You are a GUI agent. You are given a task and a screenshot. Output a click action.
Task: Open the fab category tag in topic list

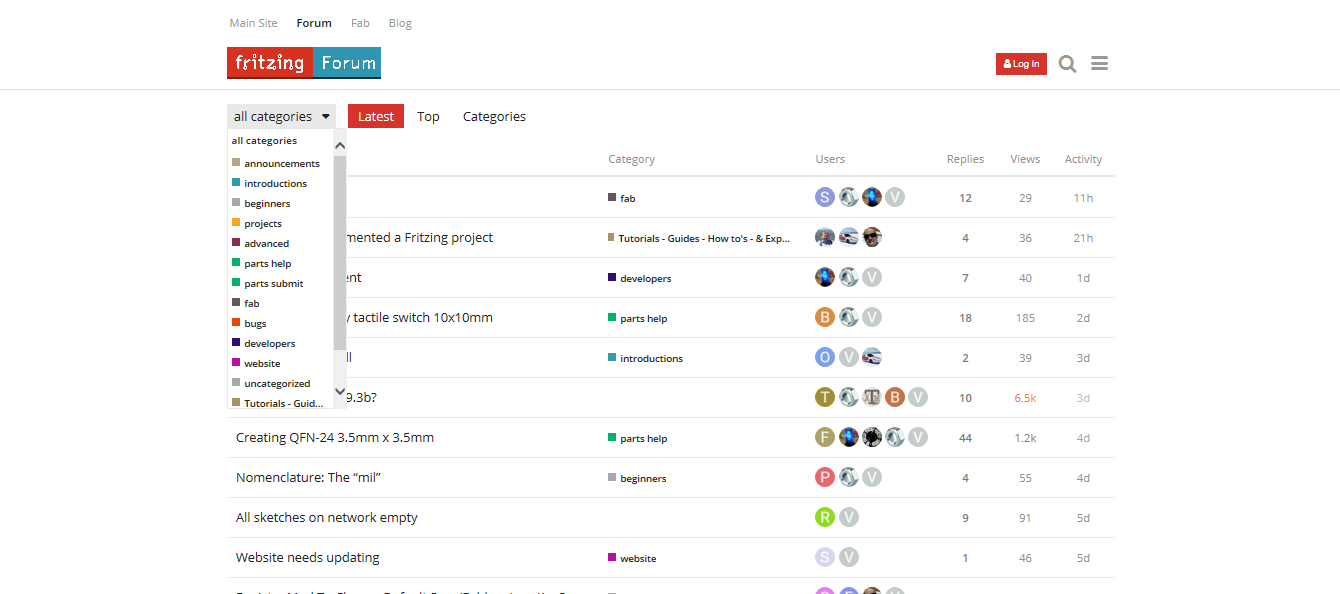point(622,198)
